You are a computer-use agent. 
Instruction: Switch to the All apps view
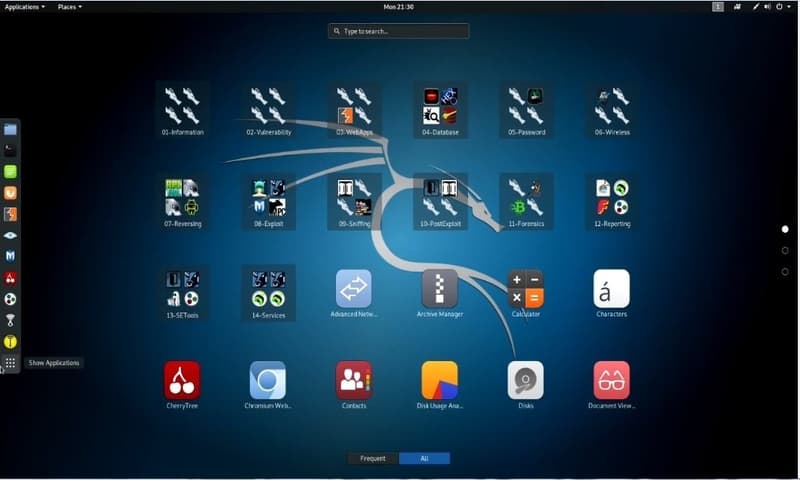424,459
